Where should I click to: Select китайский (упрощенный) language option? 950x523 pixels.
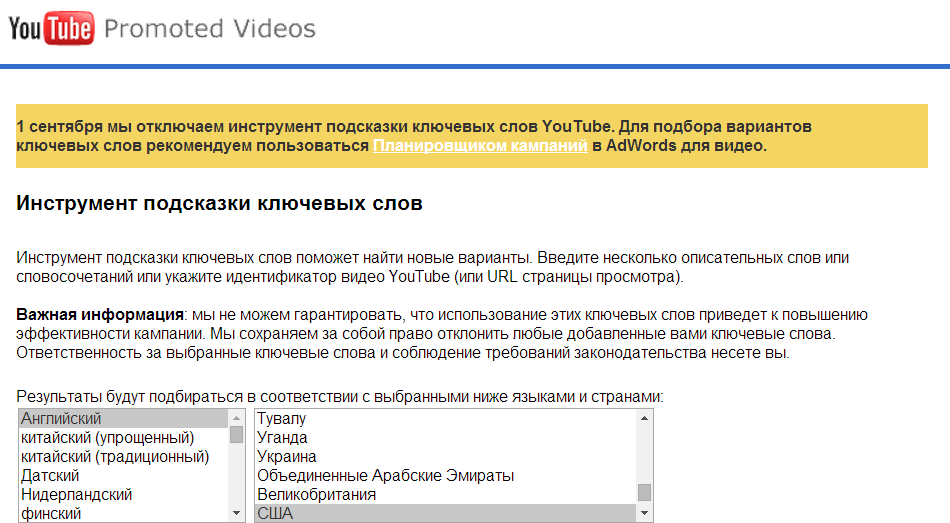124,438
